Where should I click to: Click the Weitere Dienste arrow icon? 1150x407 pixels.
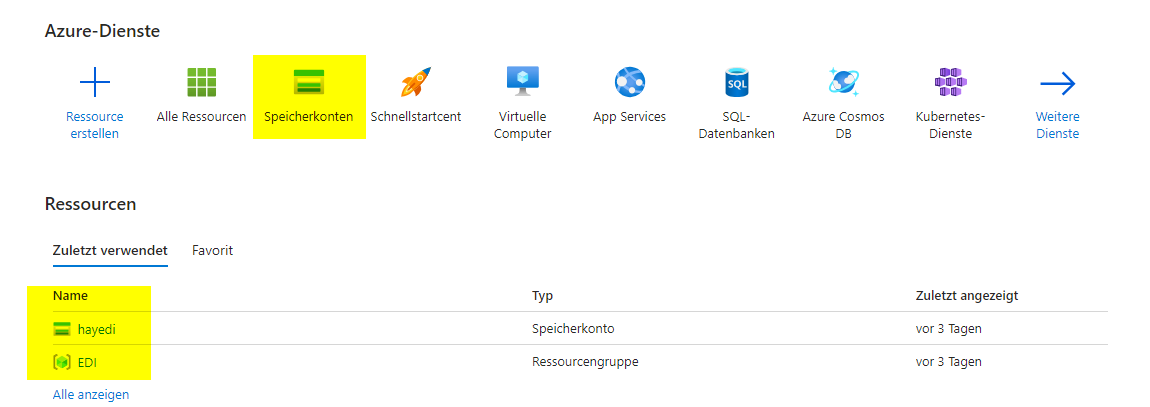point(1057,82)
